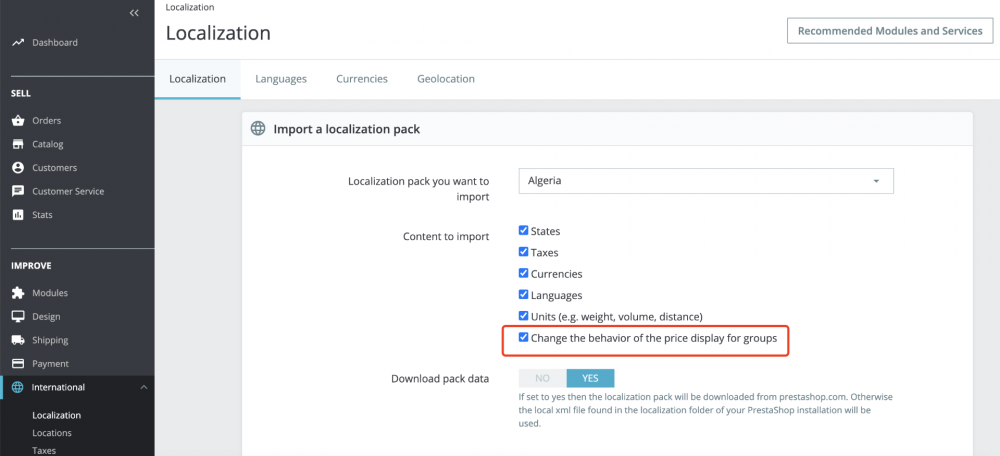The height and width of the screenshot is (456, 1000).
Task: Uncheck the States checkbox
Action: (524, 231)
